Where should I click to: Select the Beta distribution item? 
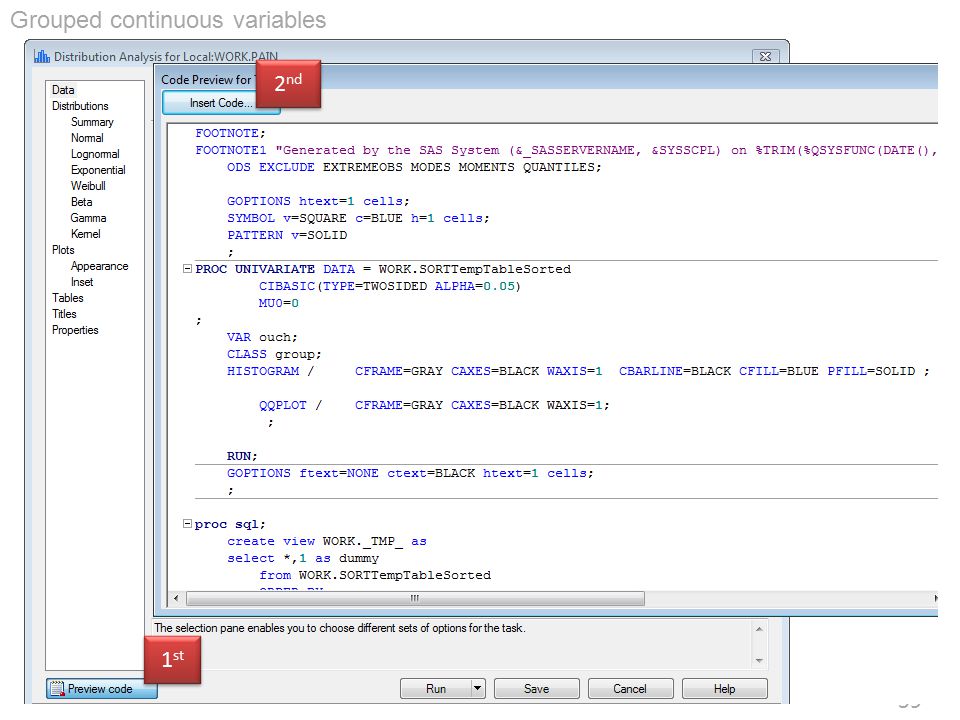pyautogui.click(x=81, y=201)
